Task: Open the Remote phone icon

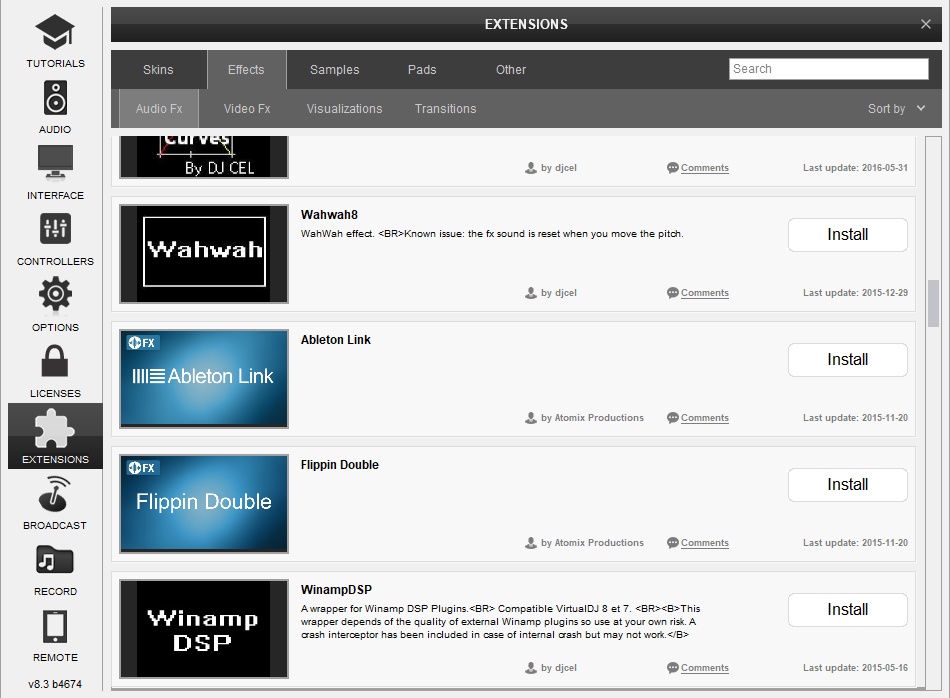Action: (x=55, y=626)
